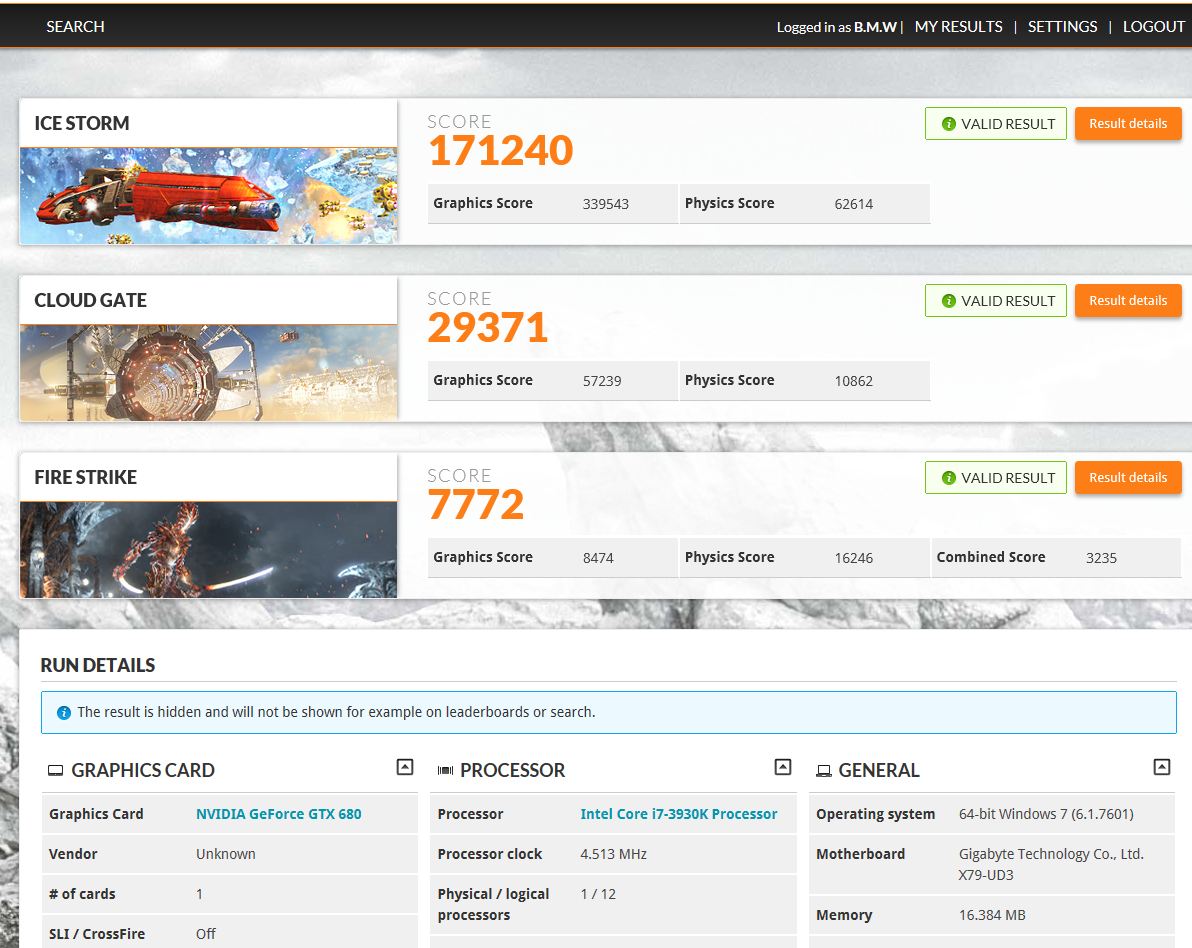The width and height of the screenshot is (1192, 948).
Task: Collapse the Graphics Card section
Action: [x=405, y=767]
